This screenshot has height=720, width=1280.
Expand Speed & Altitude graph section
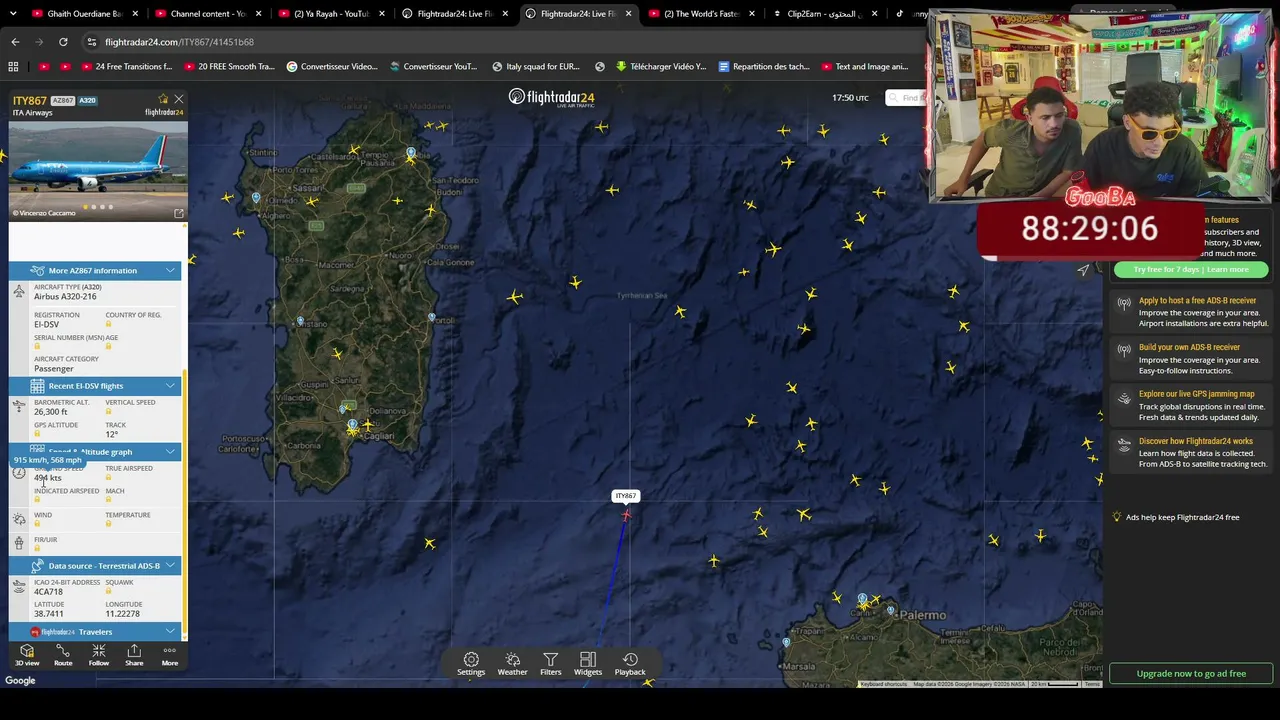[x=95, y=451]
